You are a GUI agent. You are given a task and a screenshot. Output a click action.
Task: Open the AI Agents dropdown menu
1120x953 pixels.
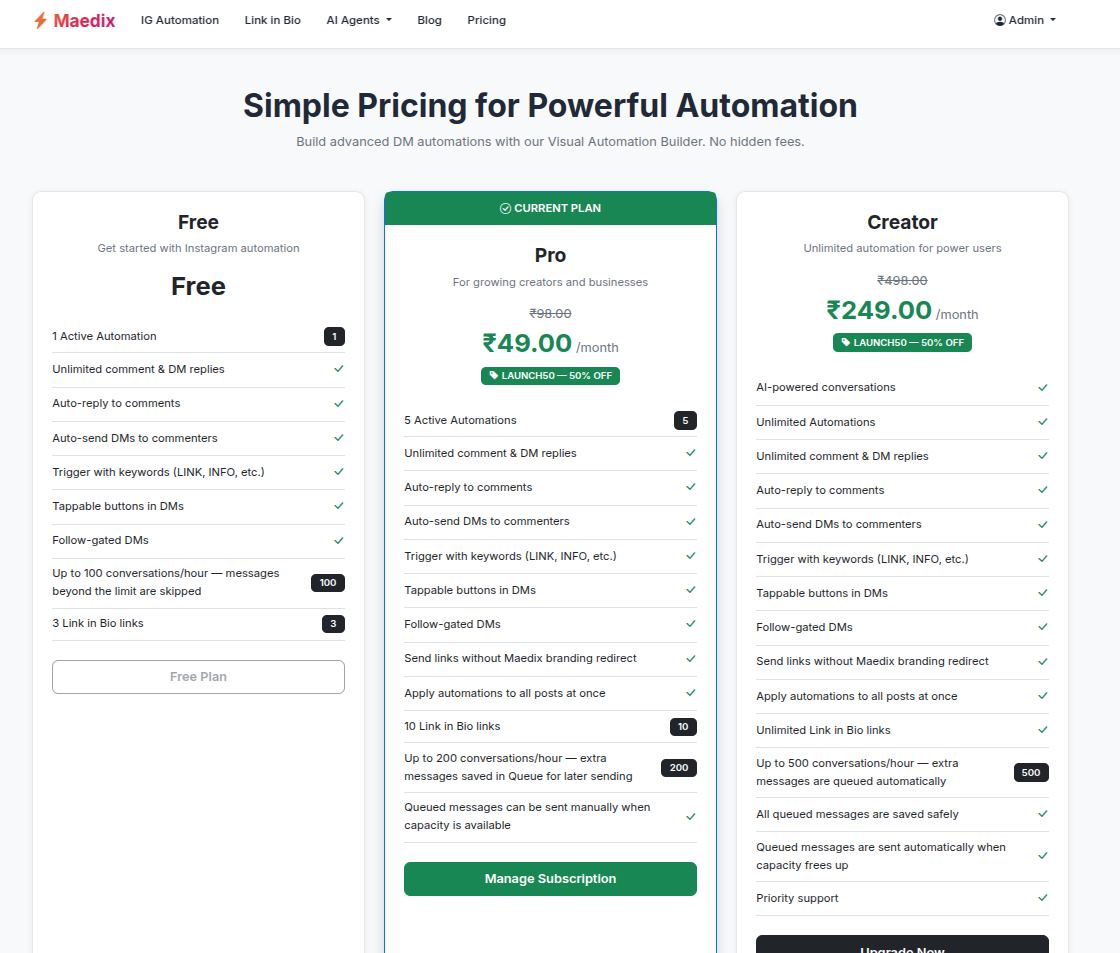point(358,19)
